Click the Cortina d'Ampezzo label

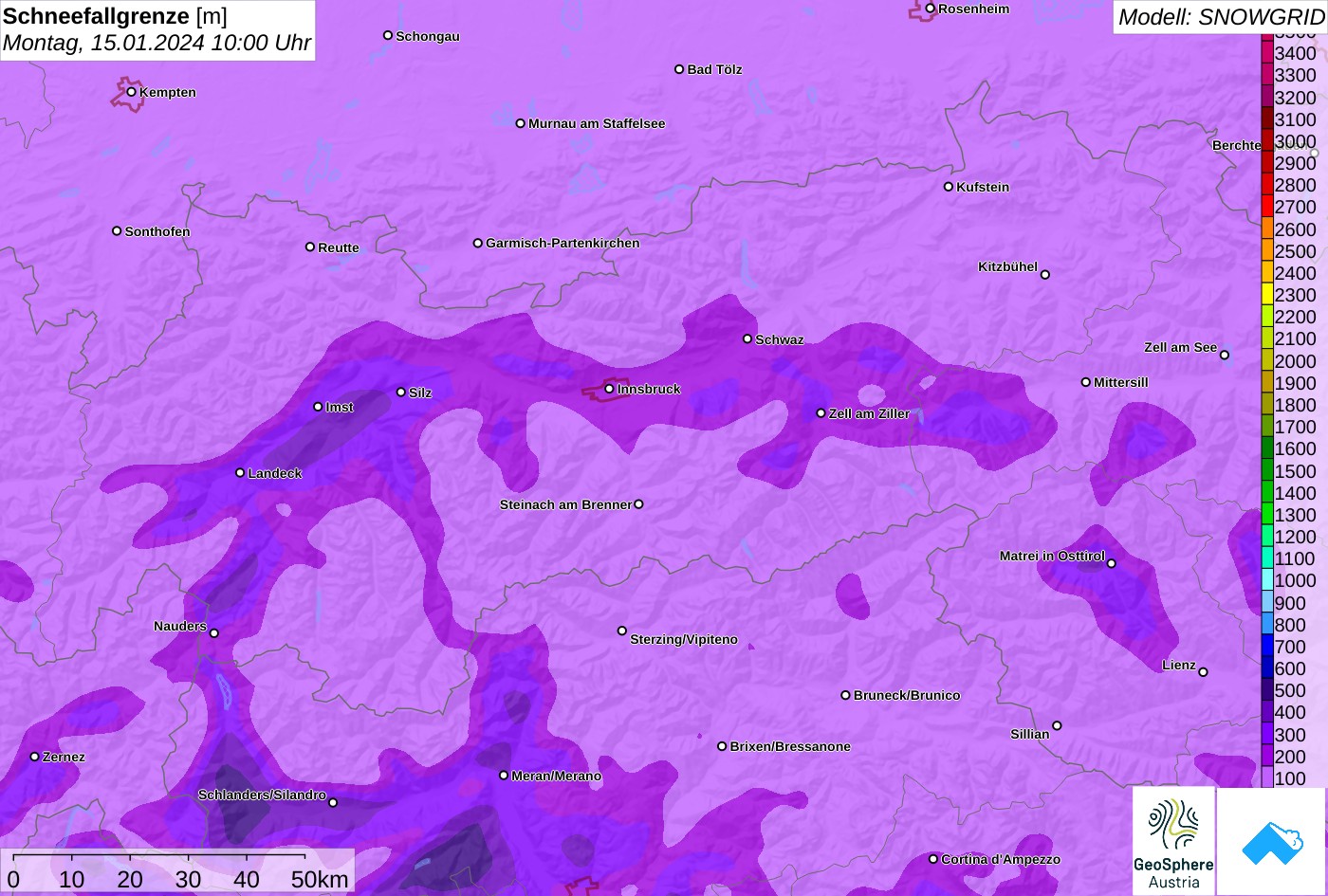(x=1001, y=859)
